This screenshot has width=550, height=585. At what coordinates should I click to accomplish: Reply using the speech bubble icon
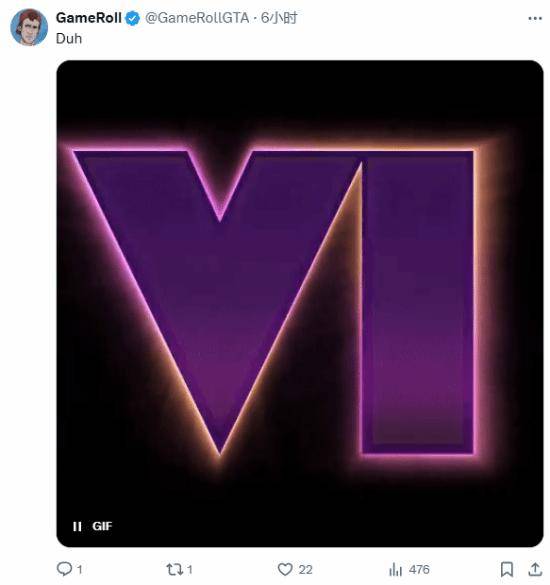[64, 569]
